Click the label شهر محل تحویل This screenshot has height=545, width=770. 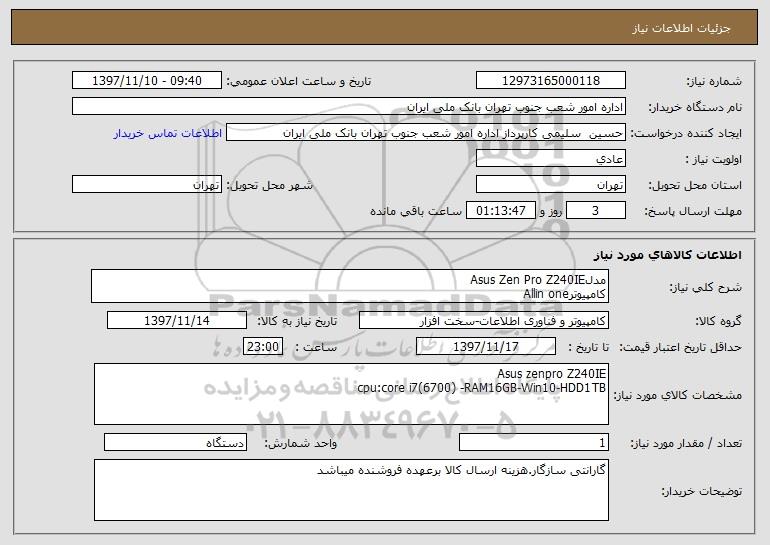pyautogui.click(x=269, y=185)
